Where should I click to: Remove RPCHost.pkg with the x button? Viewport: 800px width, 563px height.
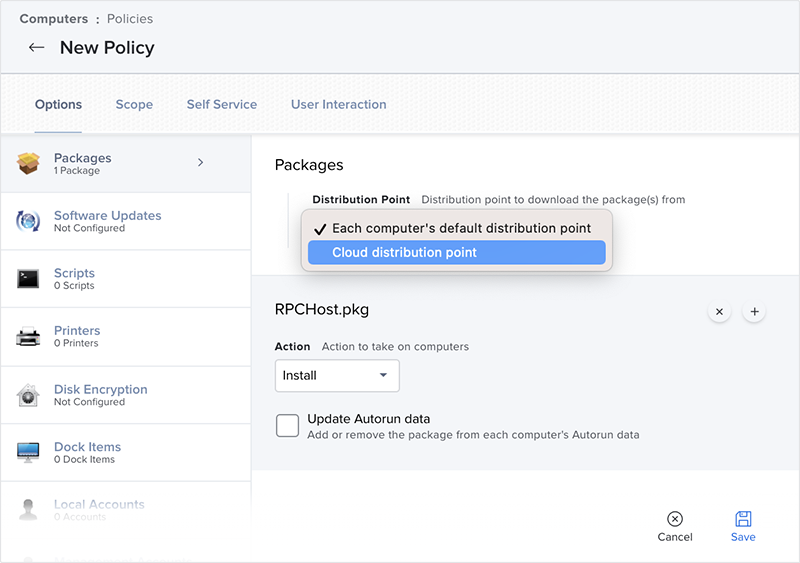click(x=719, y=312)
